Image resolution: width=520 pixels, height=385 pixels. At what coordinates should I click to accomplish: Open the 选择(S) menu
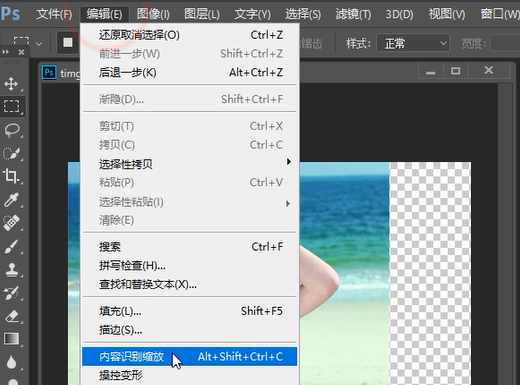303,14
